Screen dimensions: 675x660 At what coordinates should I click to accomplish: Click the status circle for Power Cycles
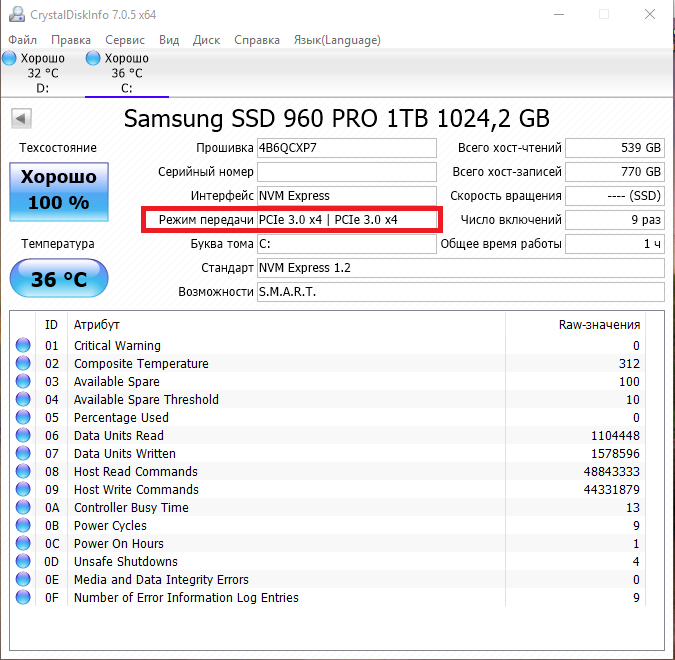23,526
